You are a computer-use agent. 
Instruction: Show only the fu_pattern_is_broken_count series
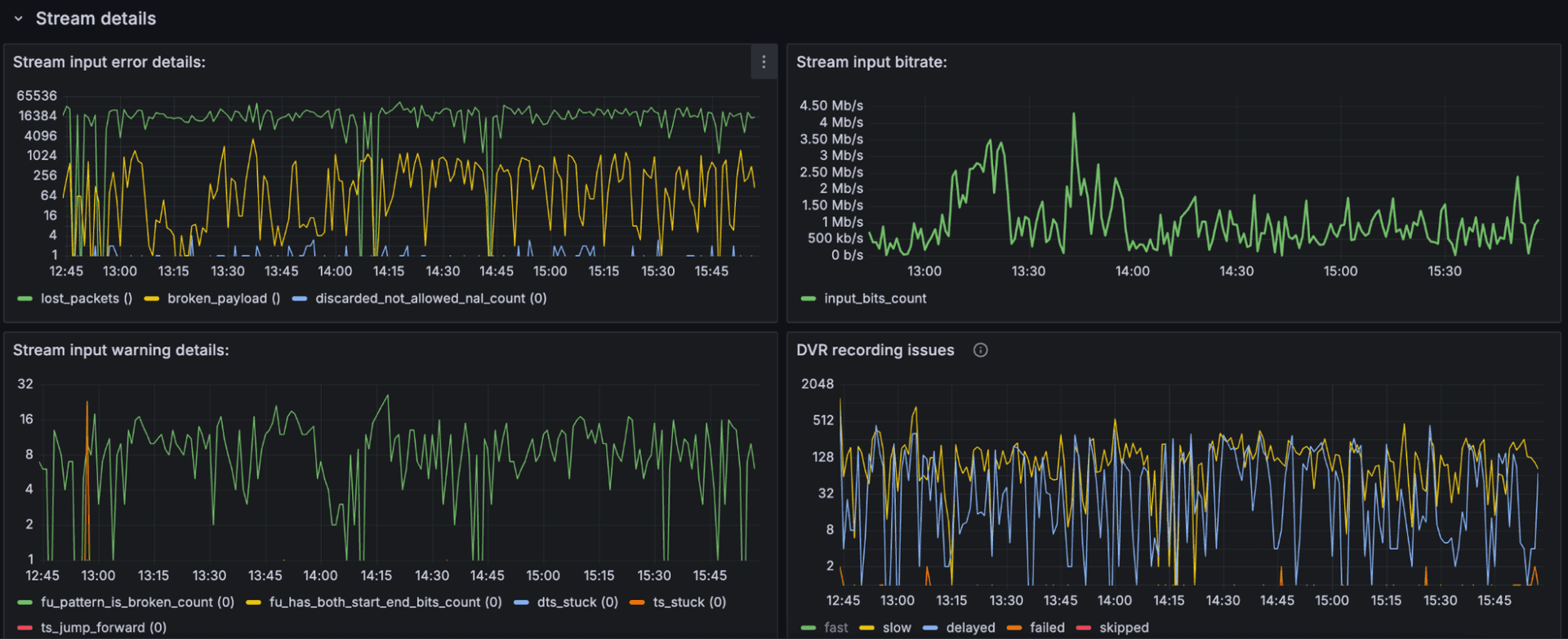pos(136,602)
